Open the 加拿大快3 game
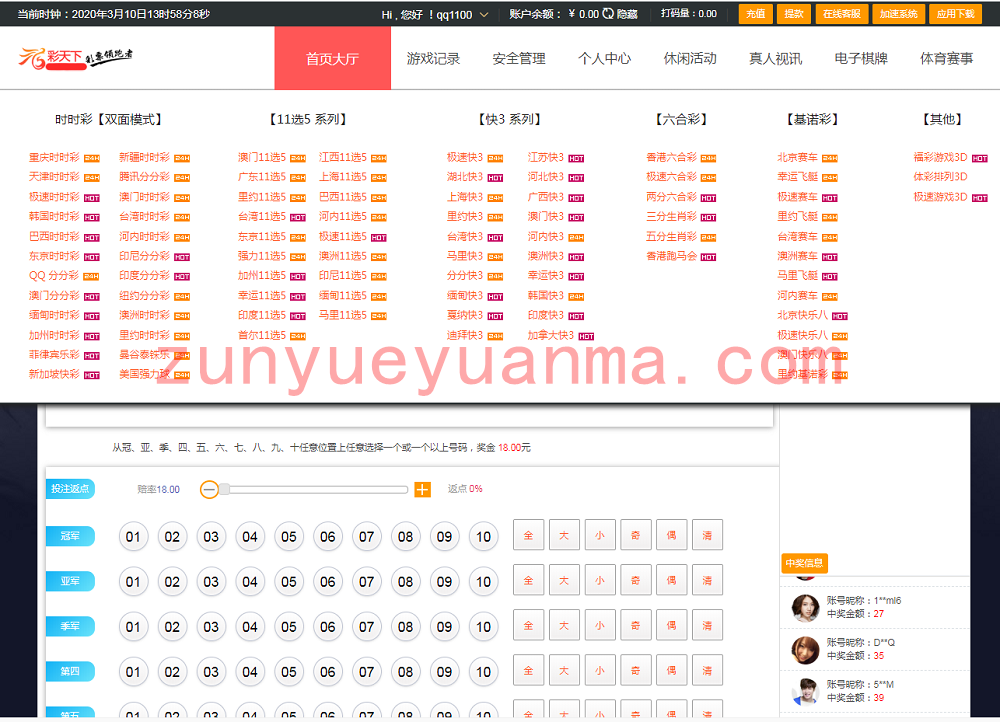Image resolution: width=1000 pixels, height=722 pixels. [x=551, y=335]
